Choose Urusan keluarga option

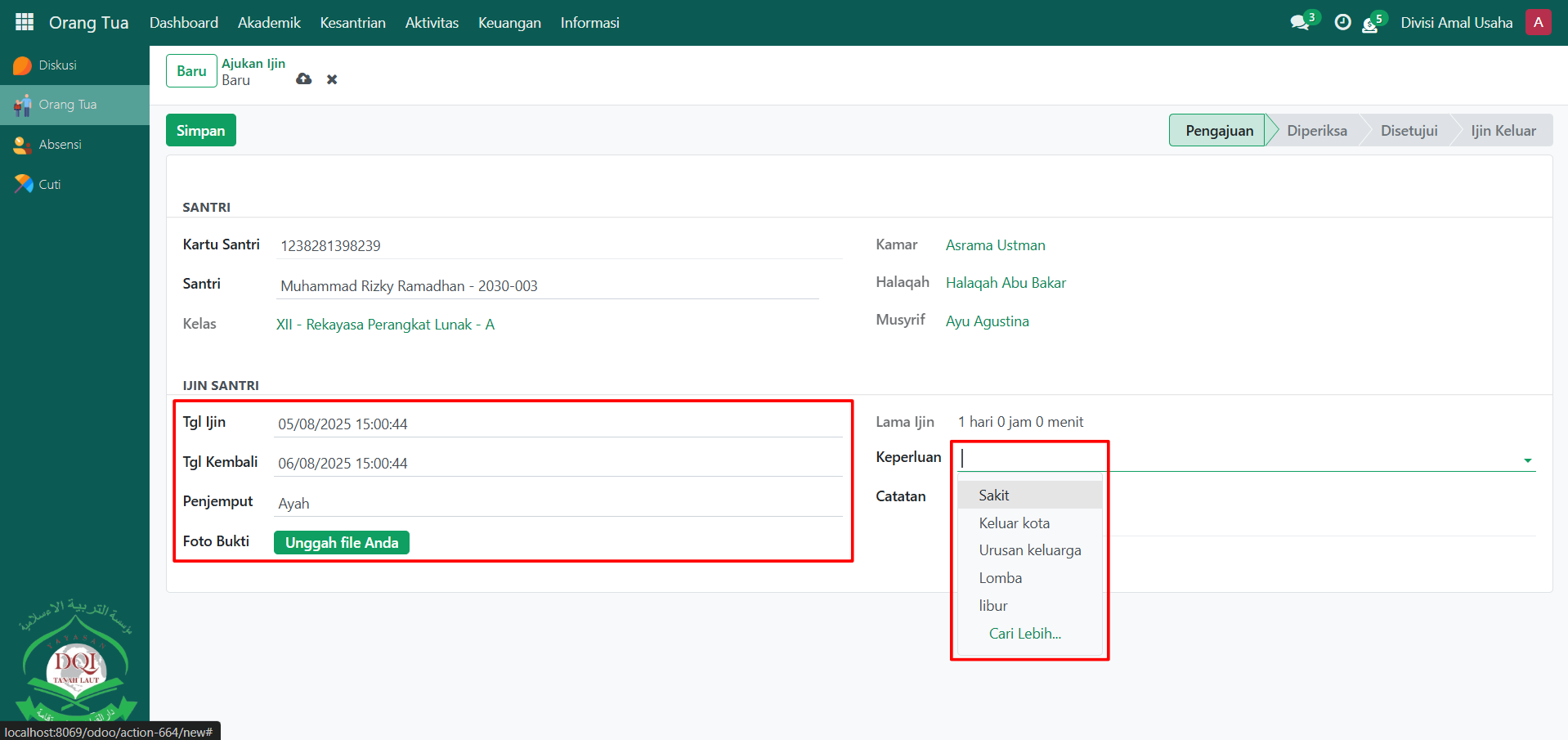(1029, 550)
